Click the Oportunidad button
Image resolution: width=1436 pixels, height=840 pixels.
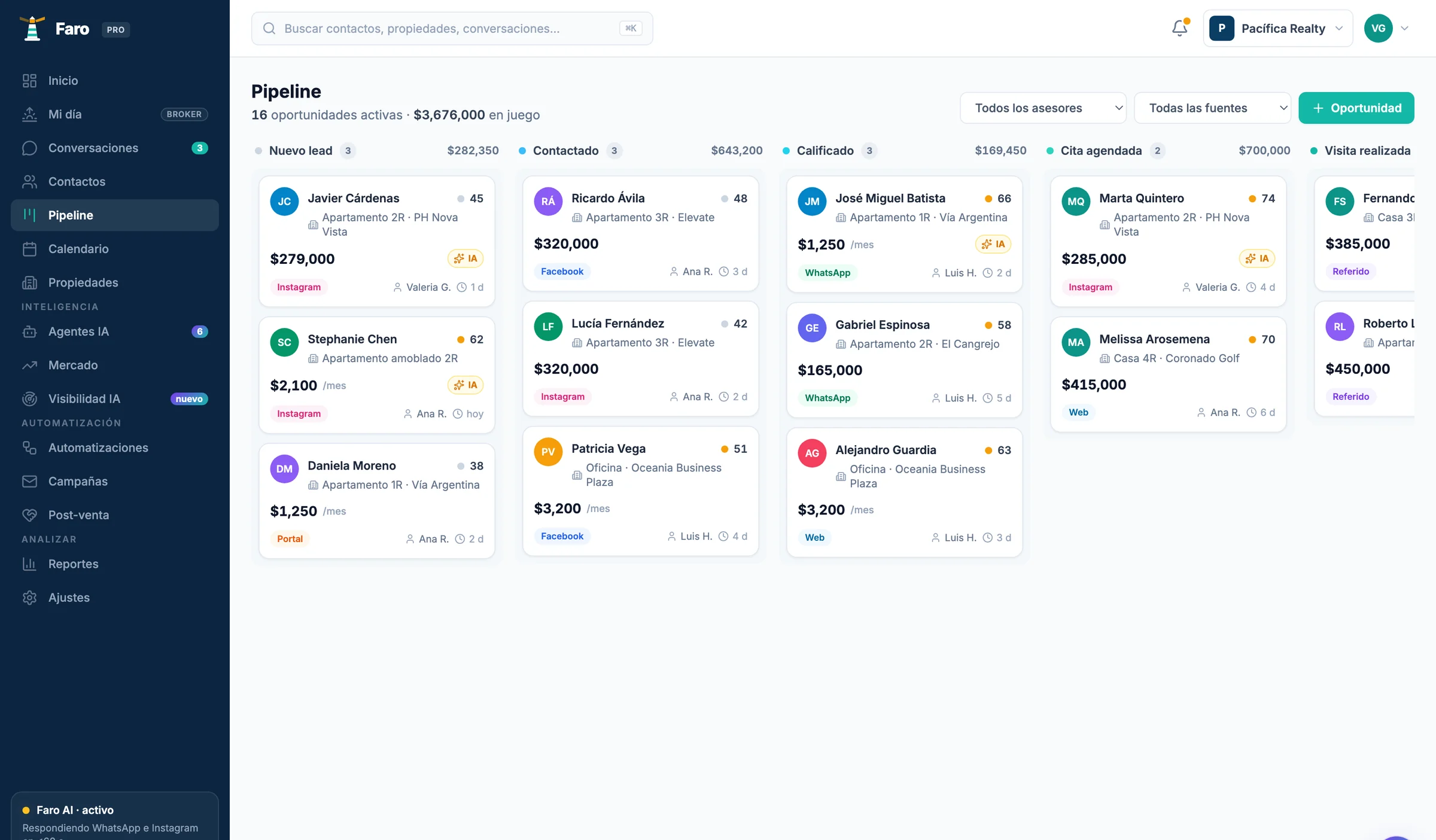tap(1356, 108)
